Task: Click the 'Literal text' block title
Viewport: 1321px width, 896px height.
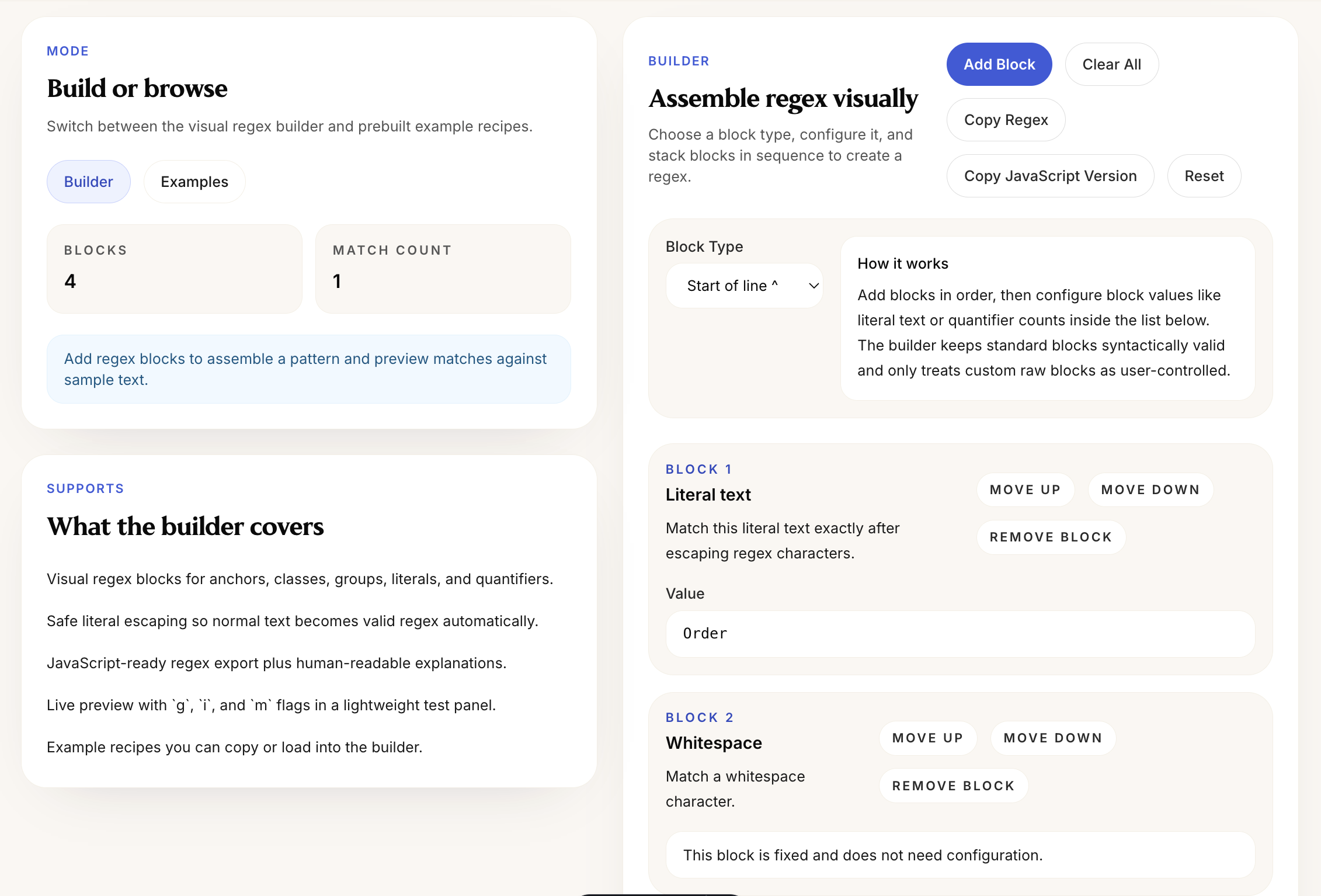Action: 708,495
